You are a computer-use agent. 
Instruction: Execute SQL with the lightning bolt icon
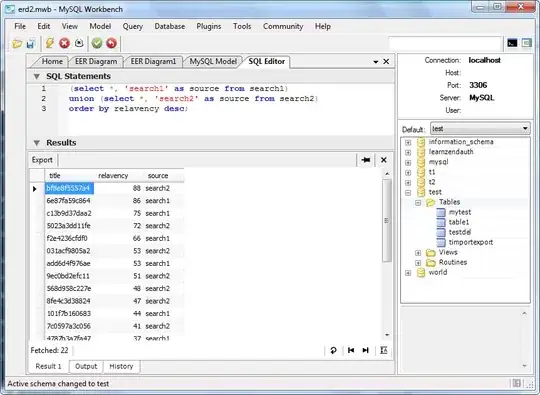coord(50,43)
